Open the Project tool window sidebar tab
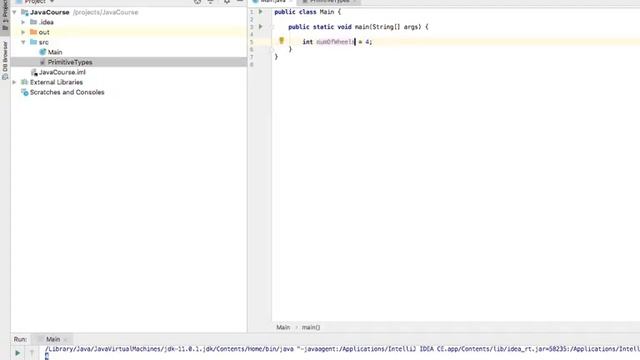 5,15
